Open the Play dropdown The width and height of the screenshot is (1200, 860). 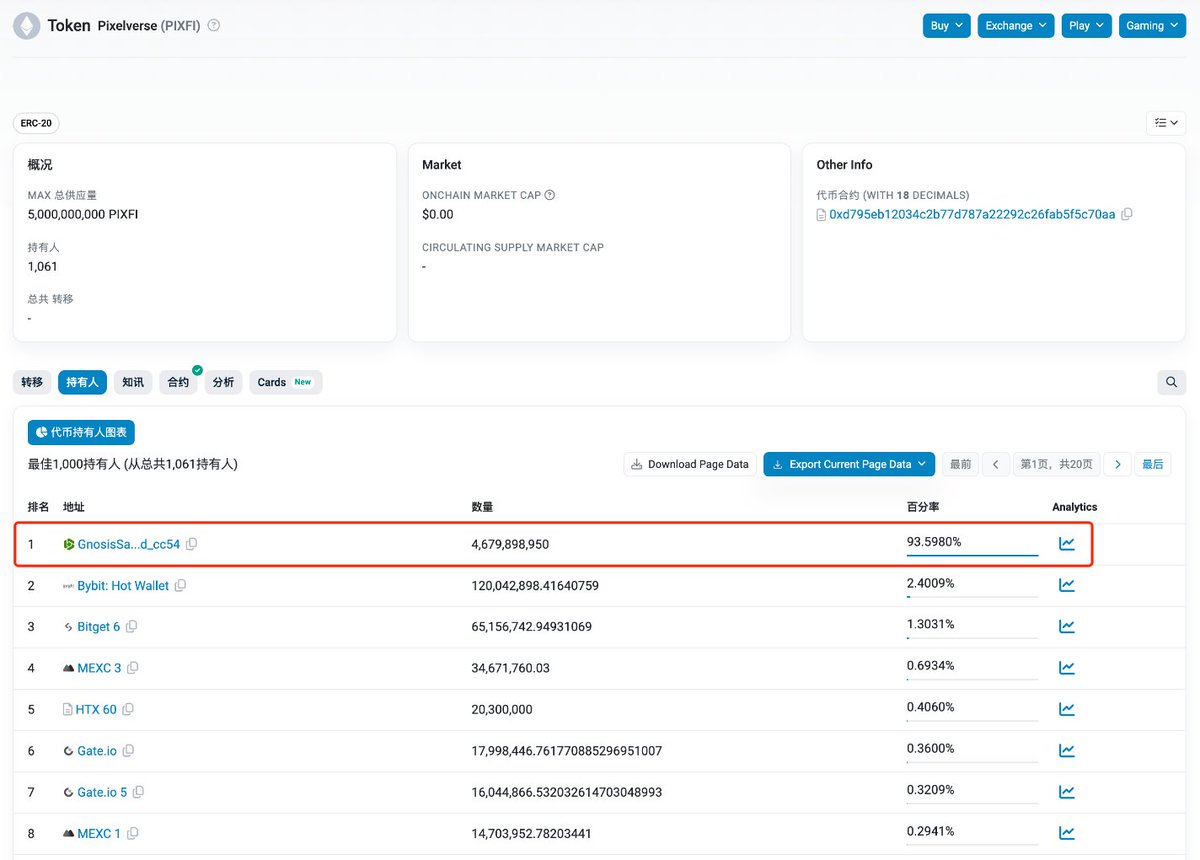pyautogui.click(x=1087, y=26)
